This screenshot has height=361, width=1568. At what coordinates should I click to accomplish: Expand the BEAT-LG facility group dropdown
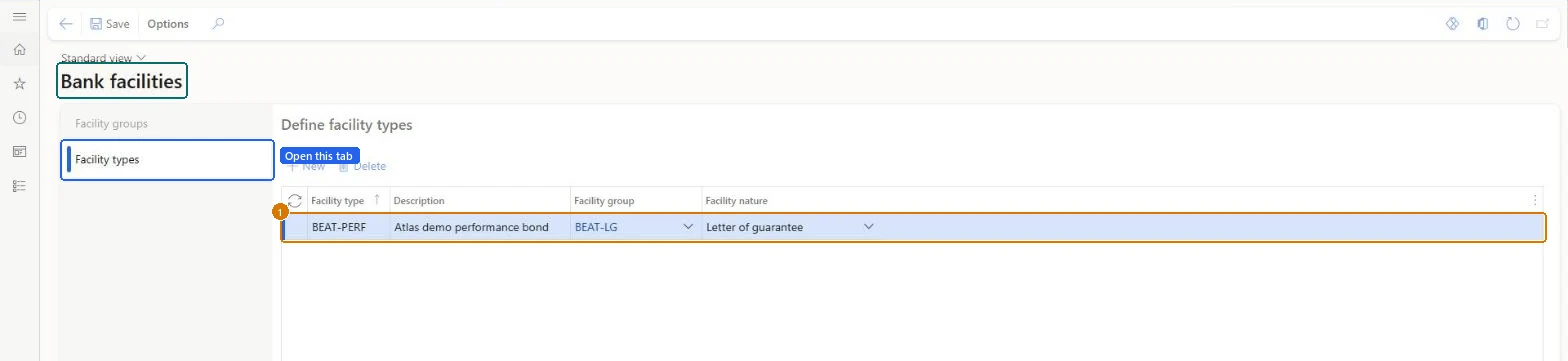[x=688, y=227]
